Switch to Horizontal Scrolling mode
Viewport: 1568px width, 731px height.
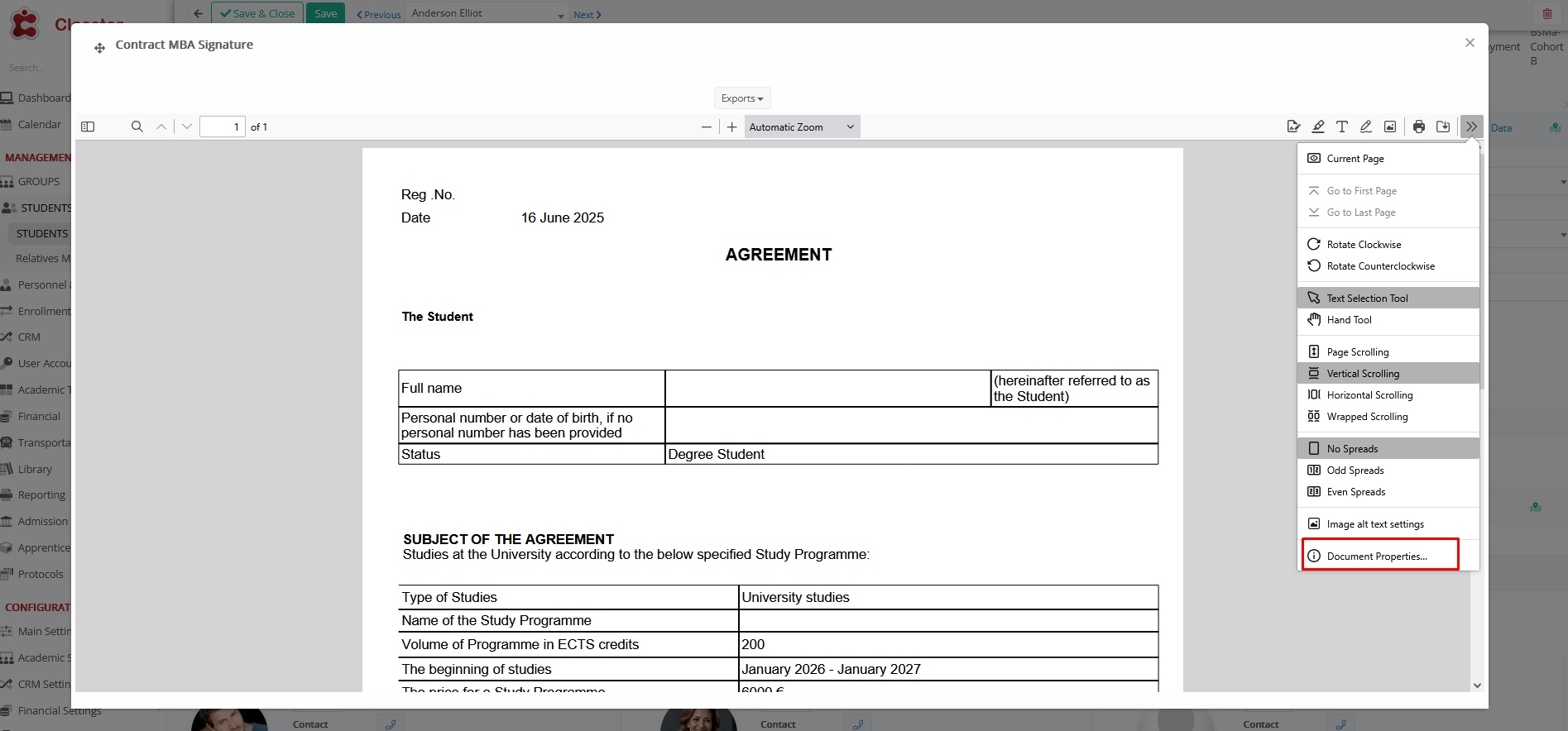(1369, 395)
